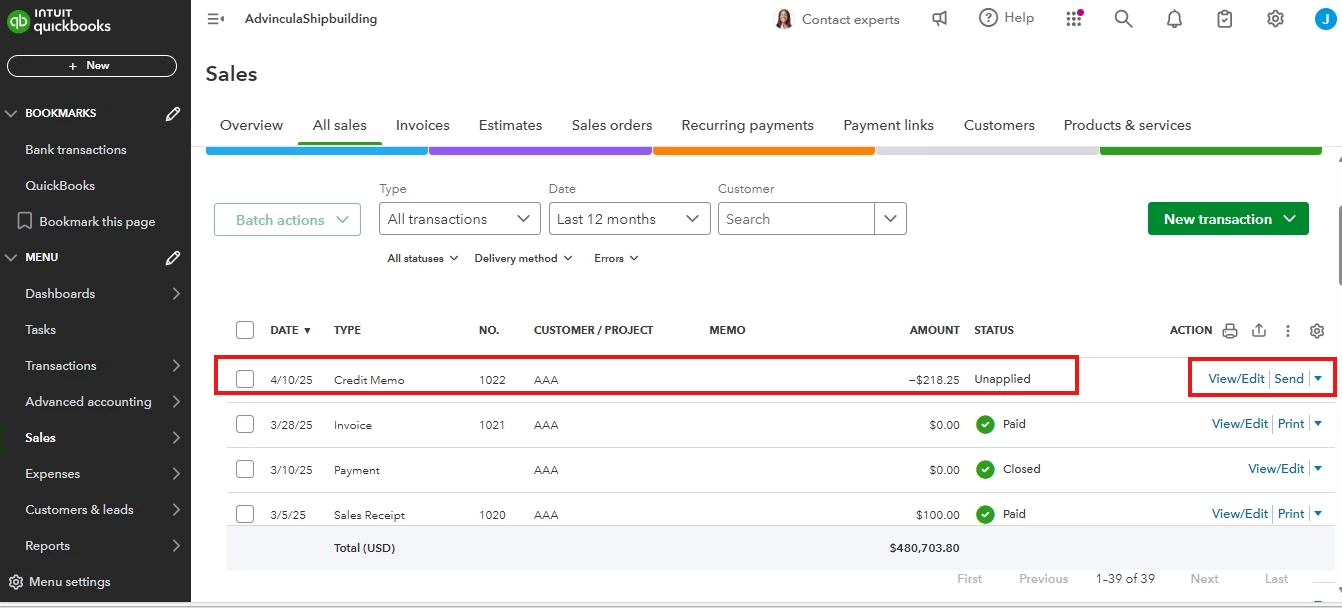
Task: Click the megaphone announcements icon
Action: [x=939, y=19]
